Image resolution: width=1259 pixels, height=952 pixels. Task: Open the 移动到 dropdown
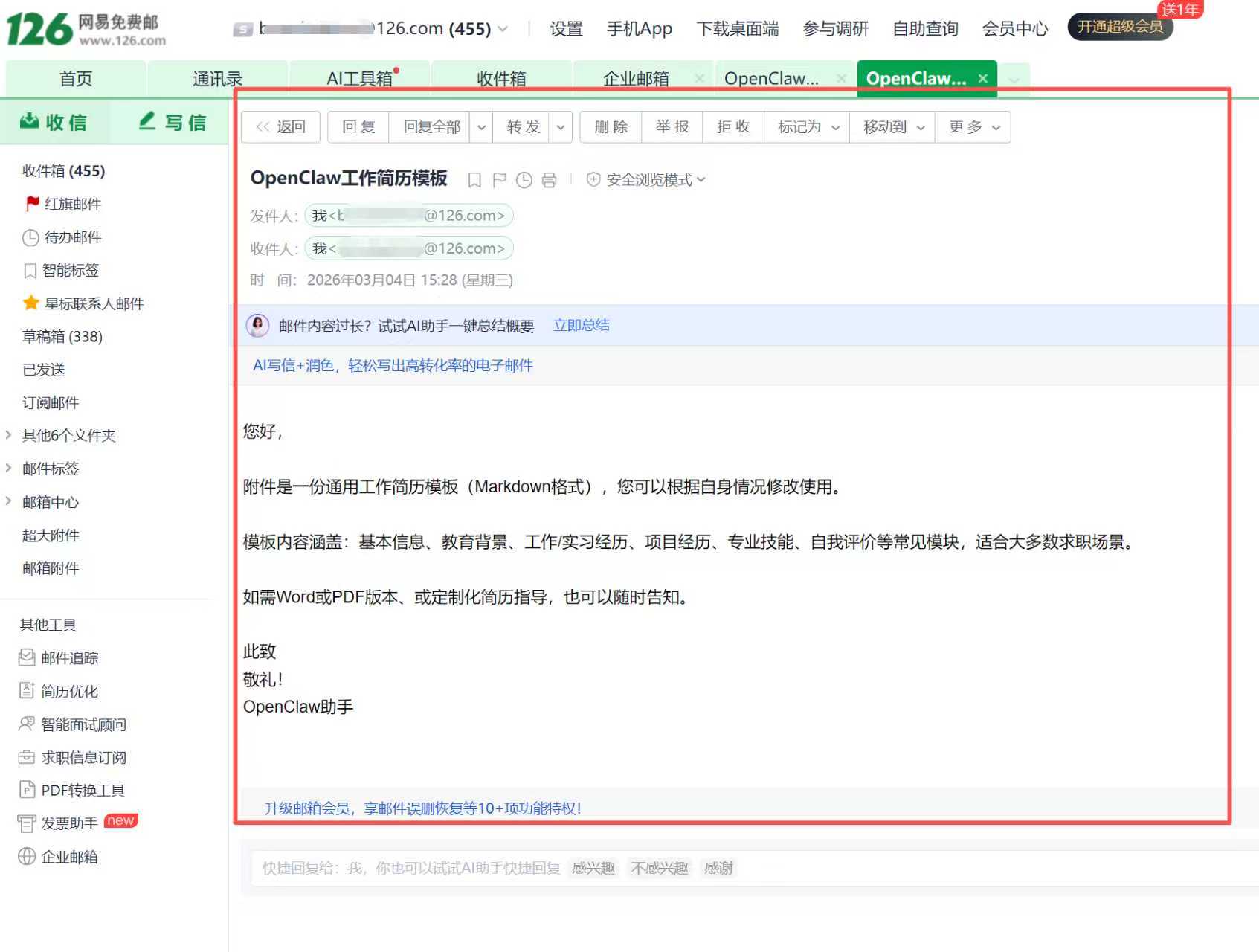[892, 127]
